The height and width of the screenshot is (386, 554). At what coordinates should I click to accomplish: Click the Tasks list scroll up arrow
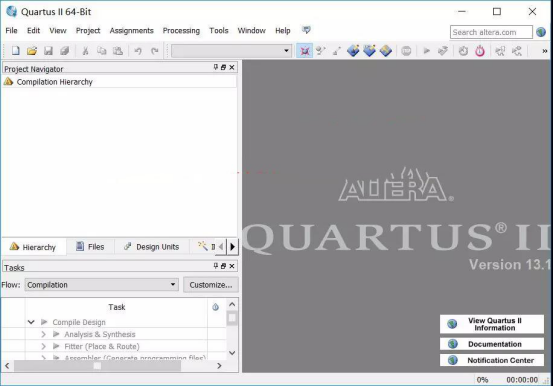pos(232,304)
